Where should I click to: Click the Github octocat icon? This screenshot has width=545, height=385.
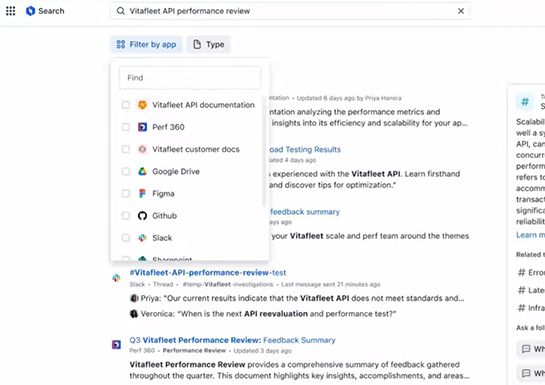tap(143, 216)
